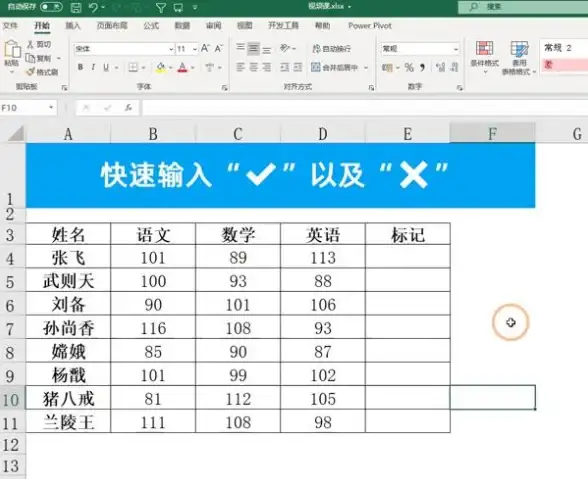Open the 文件 File tab
The image size is (588, 479).
coord(10,26)
